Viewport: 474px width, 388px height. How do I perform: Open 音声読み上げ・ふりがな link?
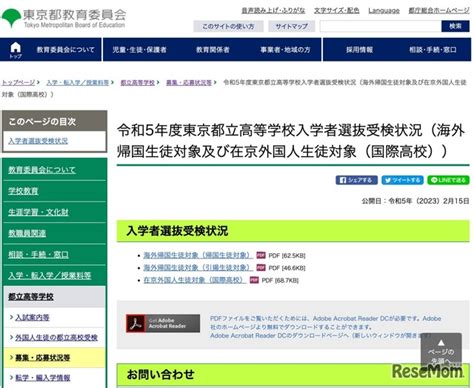(273, 11)
